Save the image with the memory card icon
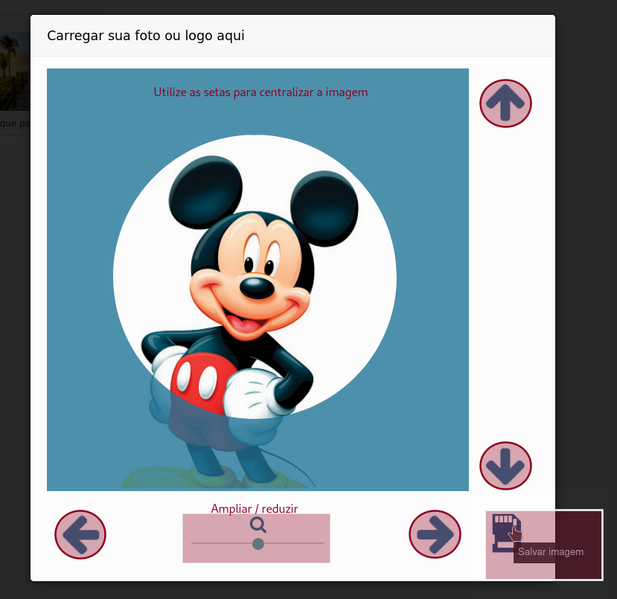This screenshot has width=617, height=599. point(506,532)
